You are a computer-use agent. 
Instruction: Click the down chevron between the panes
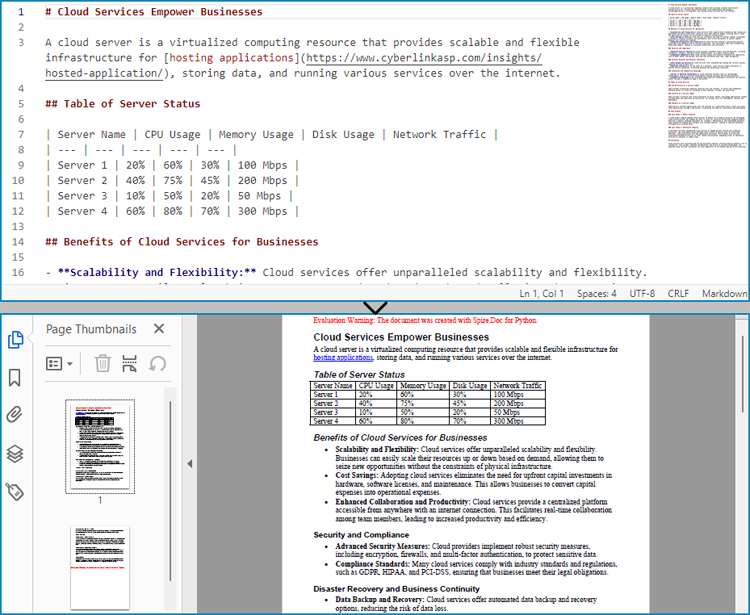click(375, 307)
